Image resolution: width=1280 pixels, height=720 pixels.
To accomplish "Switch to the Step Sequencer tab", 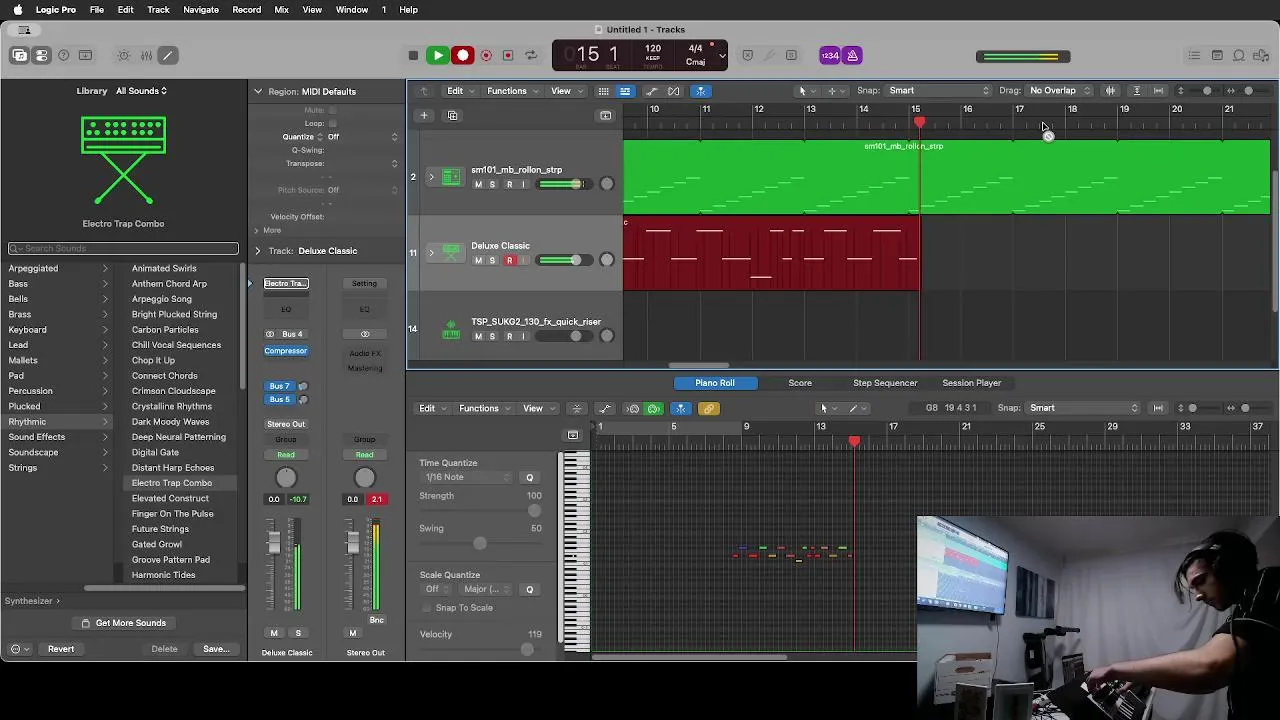I will (885, 383).
